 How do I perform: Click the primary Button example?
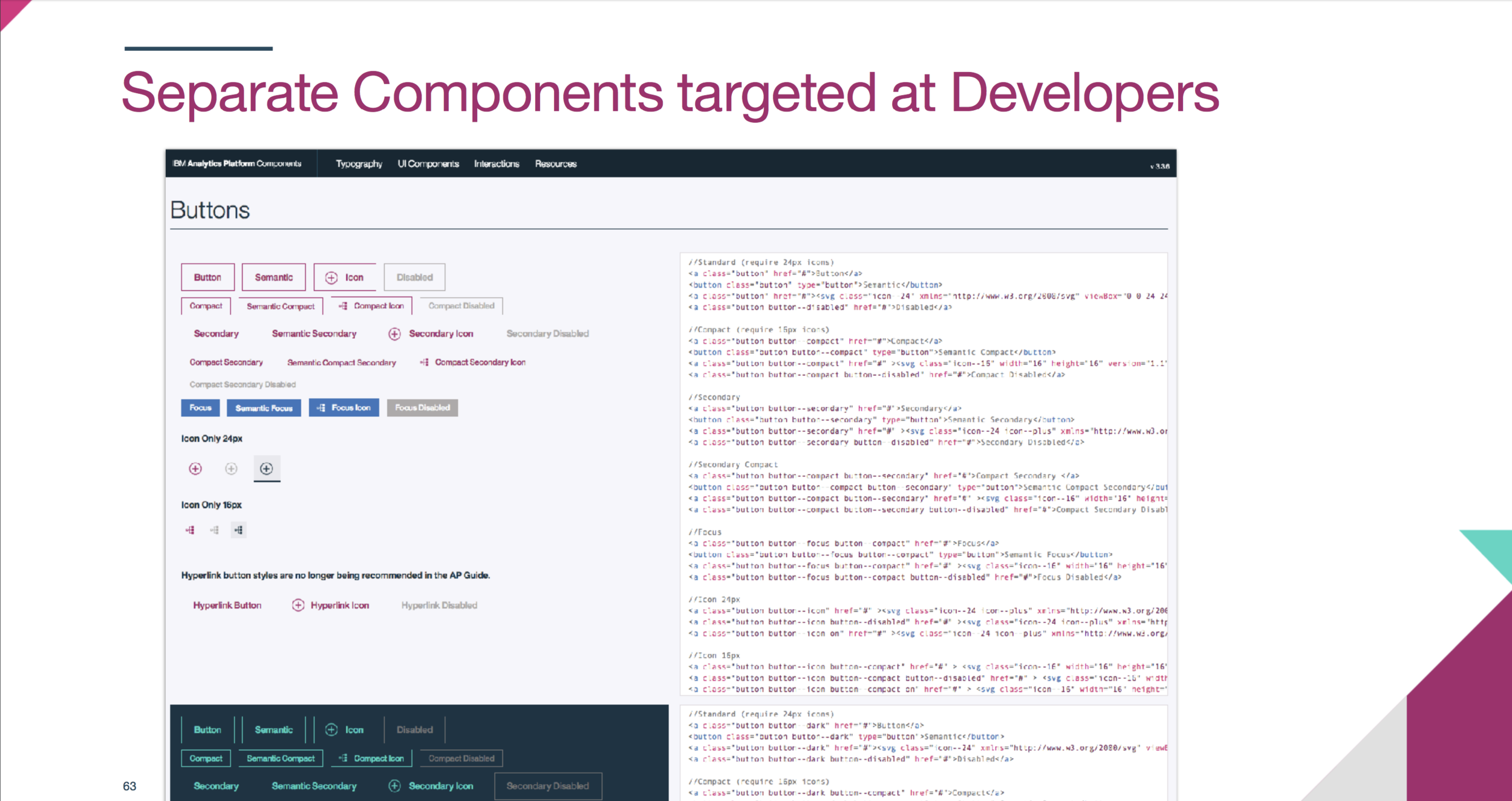[207, 277]
